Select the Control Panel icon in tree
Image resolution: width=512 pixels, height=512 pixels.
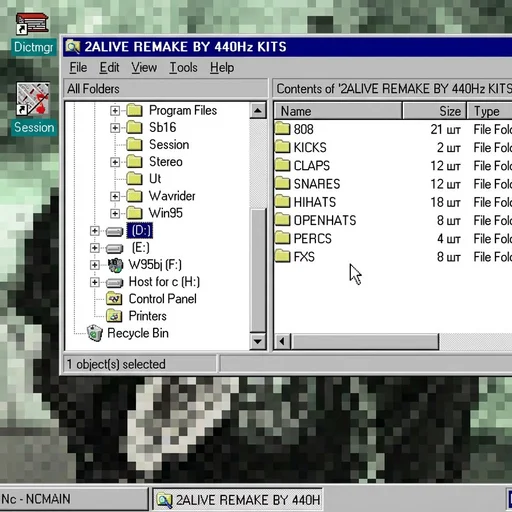pos(114,299)
